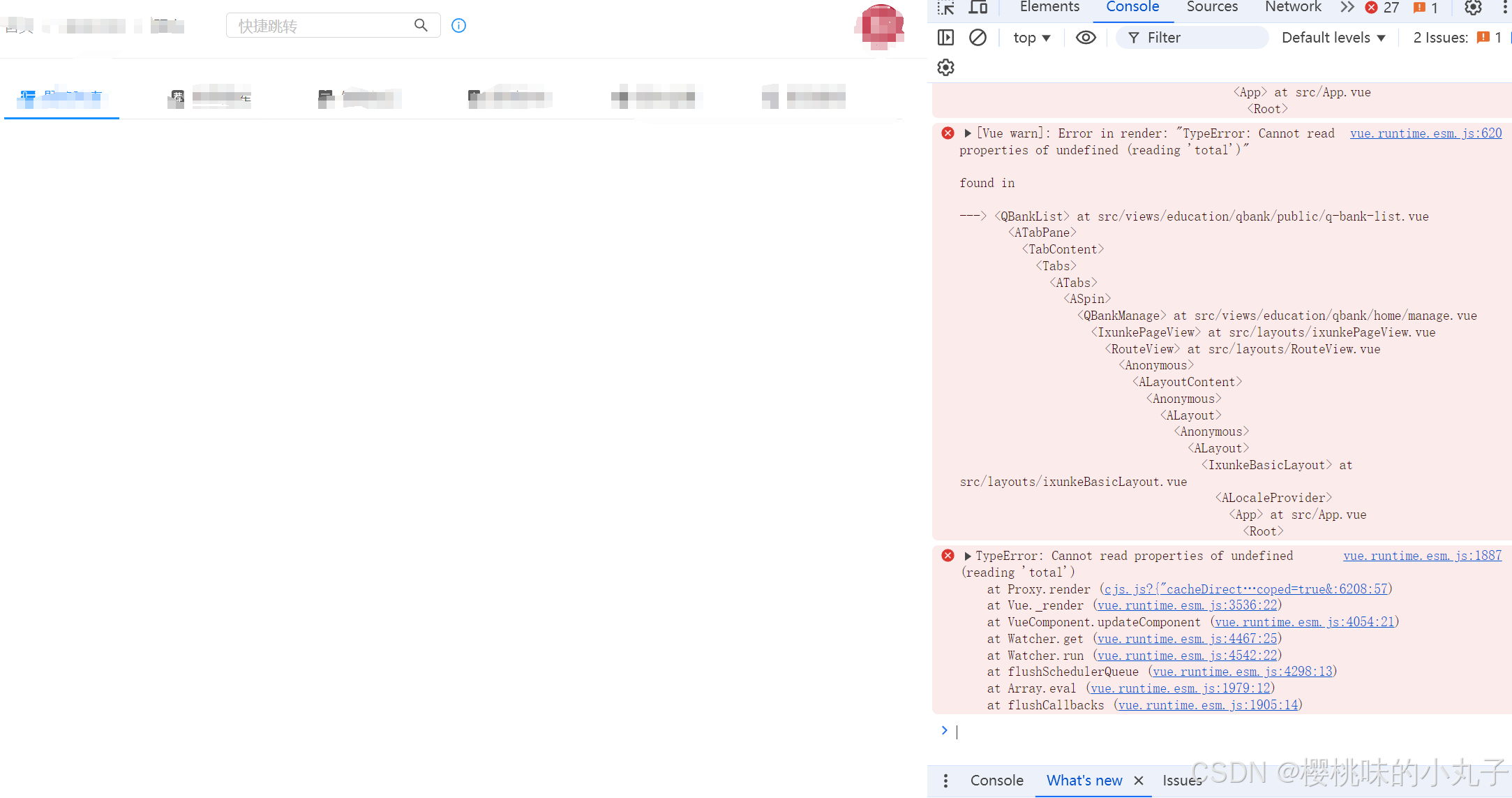
Task: Open console settings gear below toolbar
Action: [945, 68]
